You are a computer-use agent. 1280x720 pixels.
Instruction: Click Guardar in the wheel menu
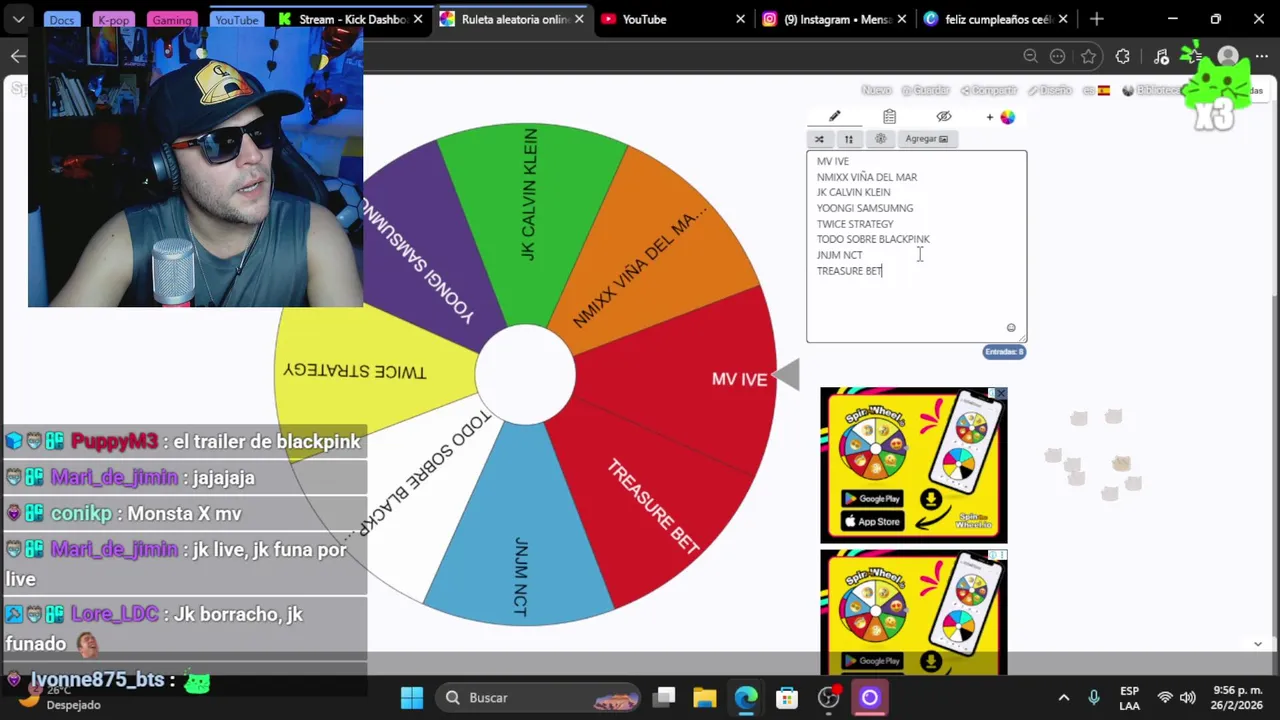coord(925,90)
